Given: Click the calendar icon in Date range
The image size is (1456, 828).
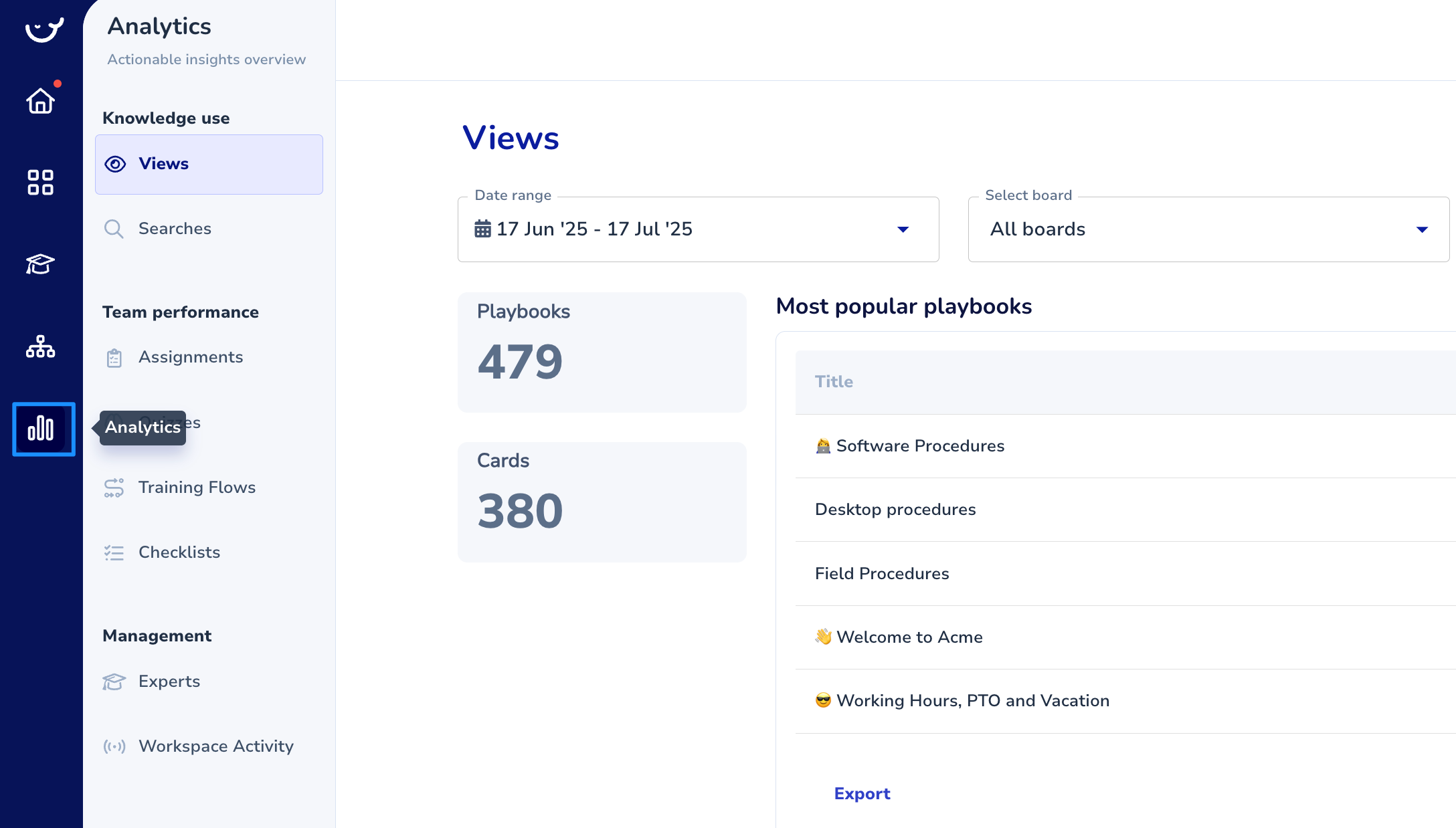Looking at the screenshot, I should pos(482,229).
